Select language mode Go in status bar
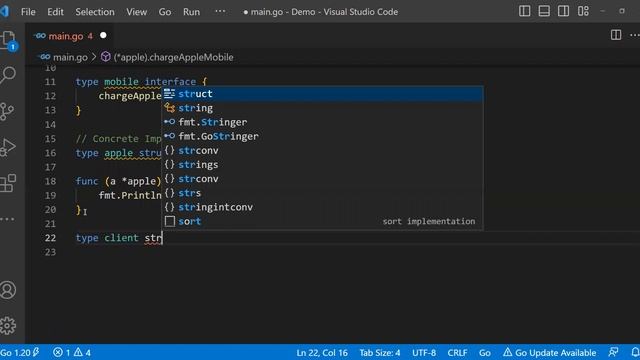Image resolution: width=640 pixels, height=360 pixels. point(484,352)
